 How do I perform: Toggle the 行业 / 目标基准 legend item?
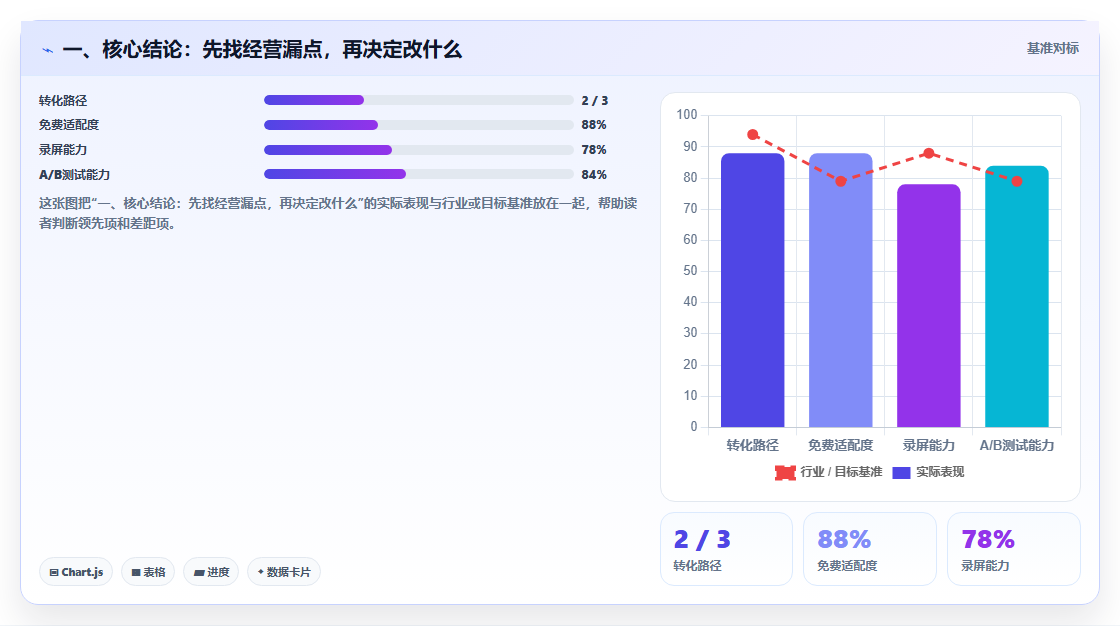(829, 472)
